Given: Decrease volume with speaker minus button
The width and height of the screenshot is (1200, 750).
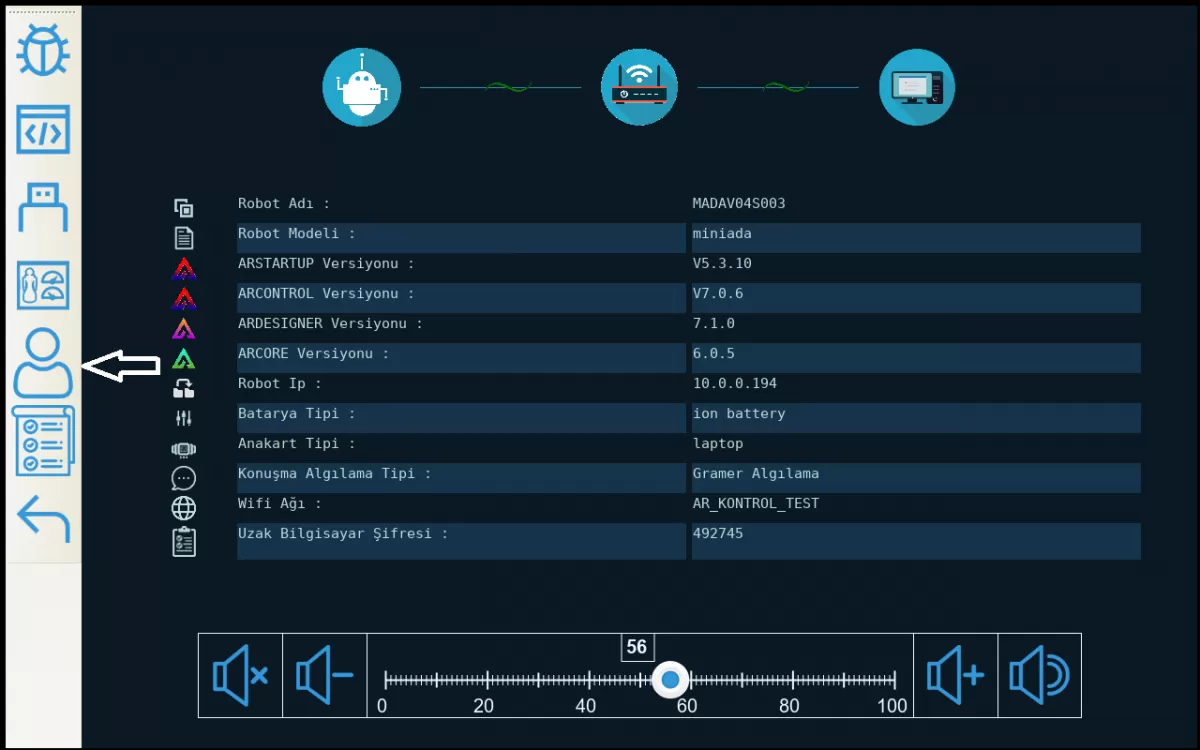Looking at the screenshot, I should pos(325,676).
